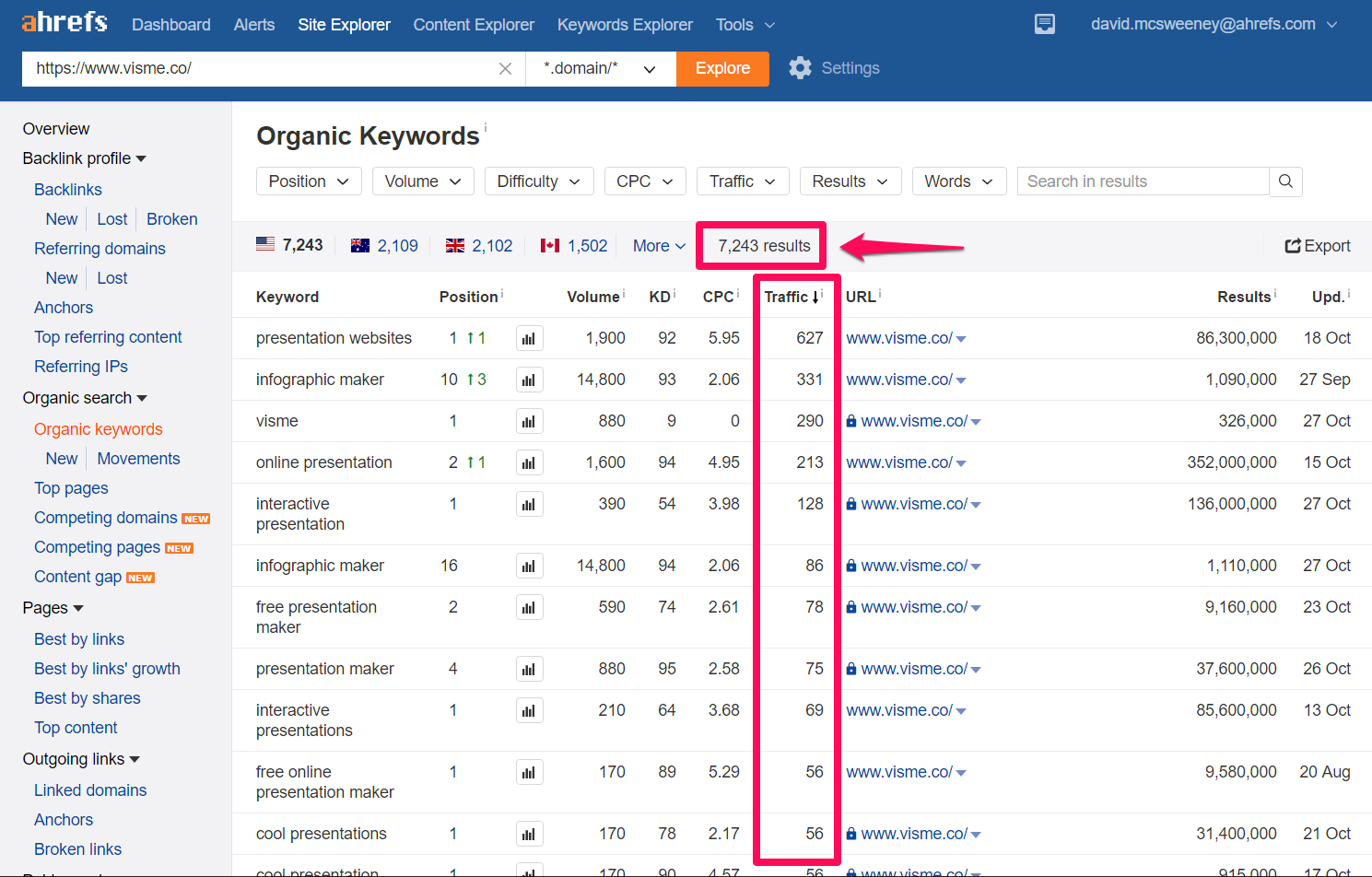Open the Results filter dropdown
This screenshot has width=1372, height=877.
point(850,181)
